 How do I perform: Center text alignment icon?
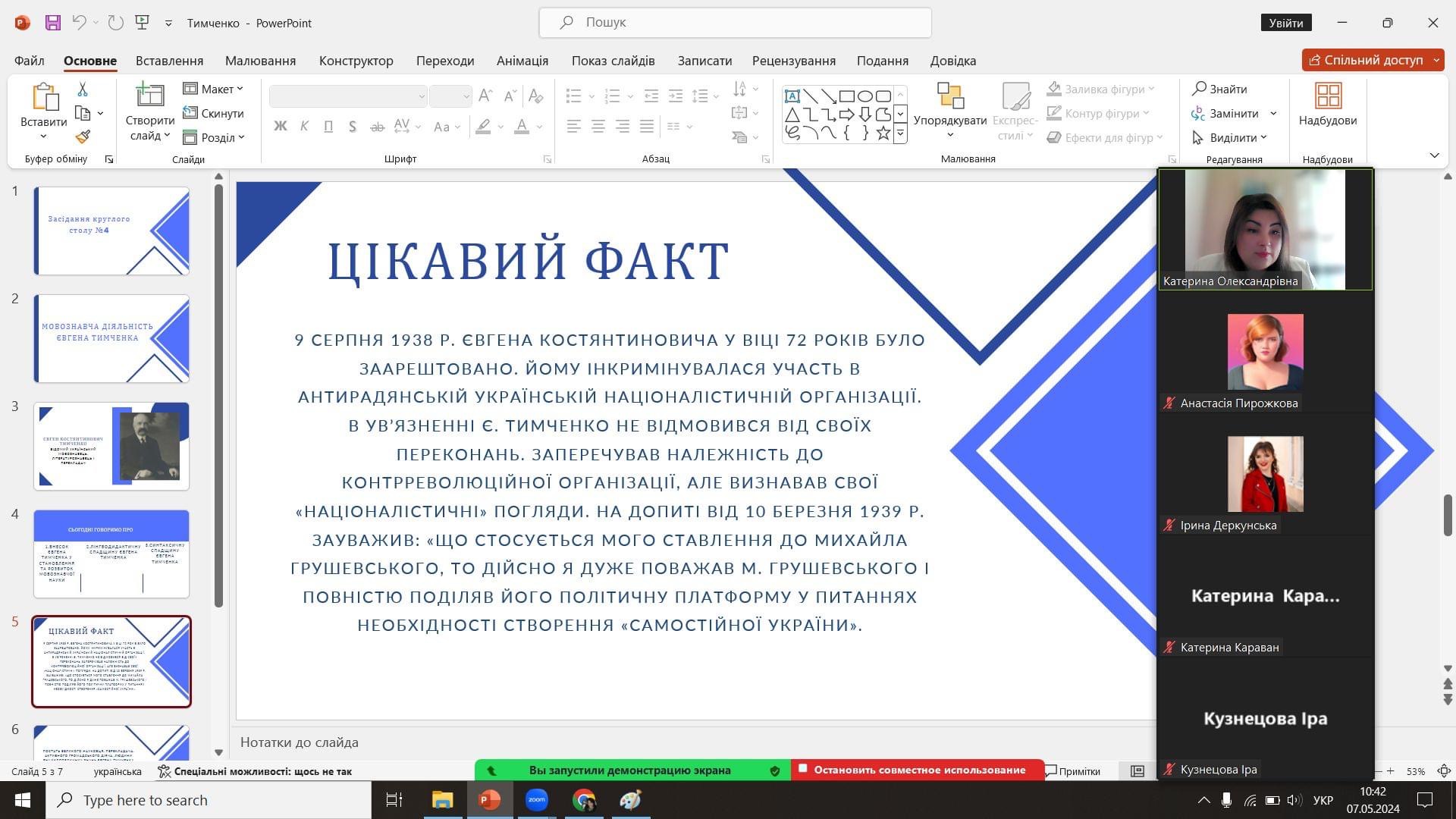[598, 127]
